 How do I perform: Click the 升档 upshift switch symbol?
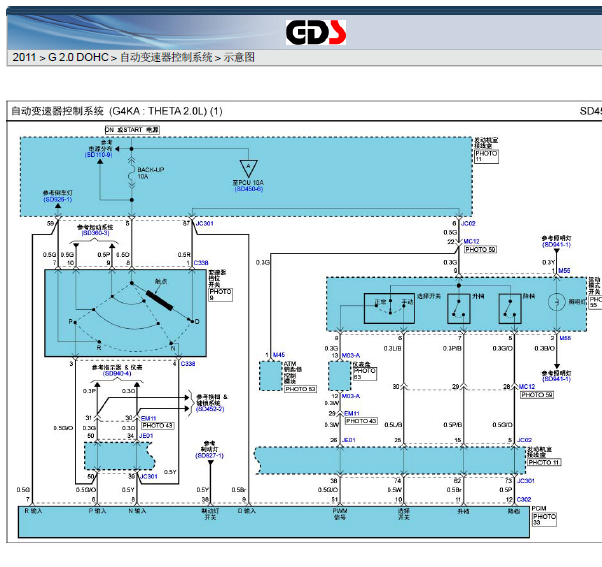[x=459, y=309]
